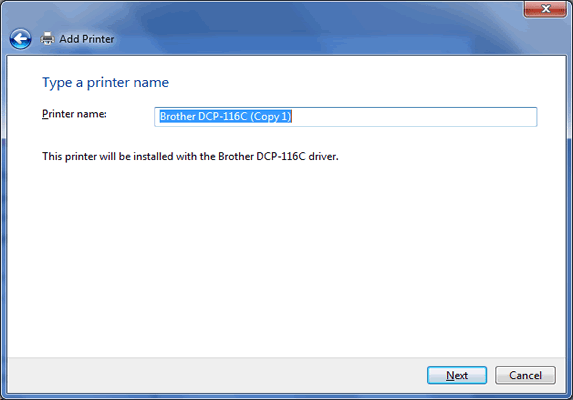573x400 pixels.
Task: Place cursor after (Copy 1) in name field
Action: [x=292, y=117]
